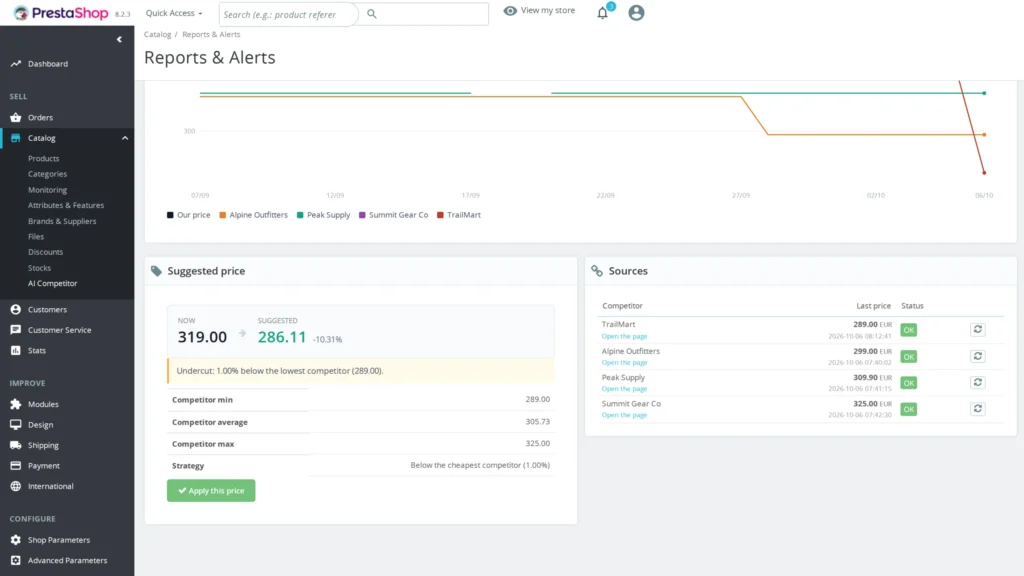Screen dimensions: 1024x576
Task: Refresh the Alpine Outfitters source price
Action: pyautogui.click(x=978, y=357)
